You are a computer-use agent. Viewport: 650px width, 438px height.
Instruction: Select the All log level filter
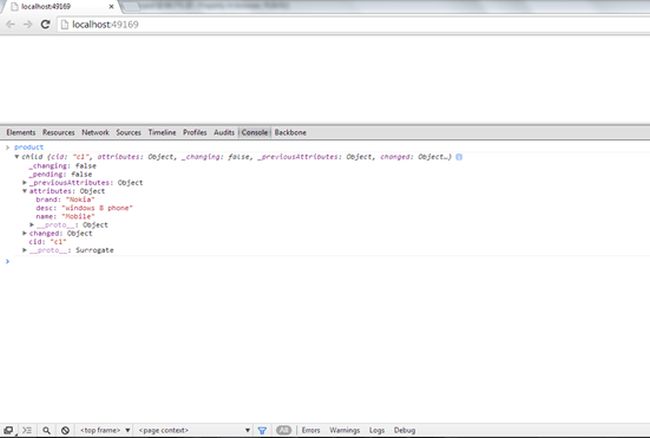click(x=284, y=430)
